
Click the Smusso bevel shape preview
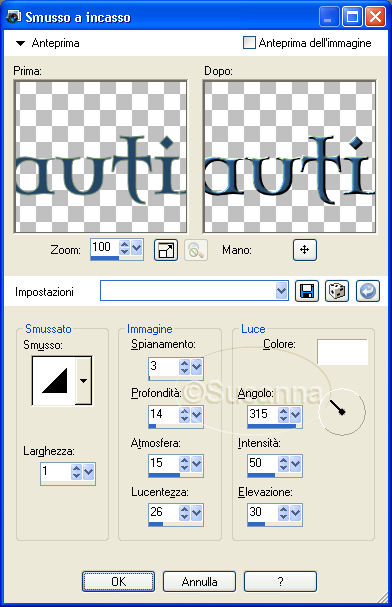(x=54, y=381)
